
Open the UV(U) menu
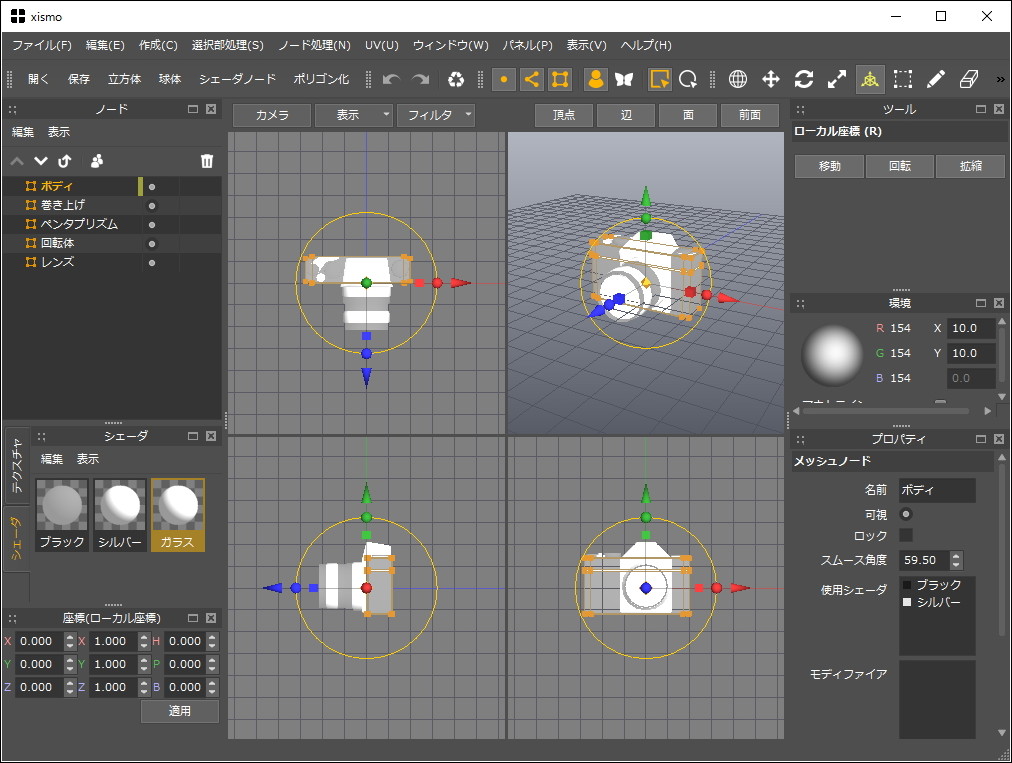click(381, 45)
